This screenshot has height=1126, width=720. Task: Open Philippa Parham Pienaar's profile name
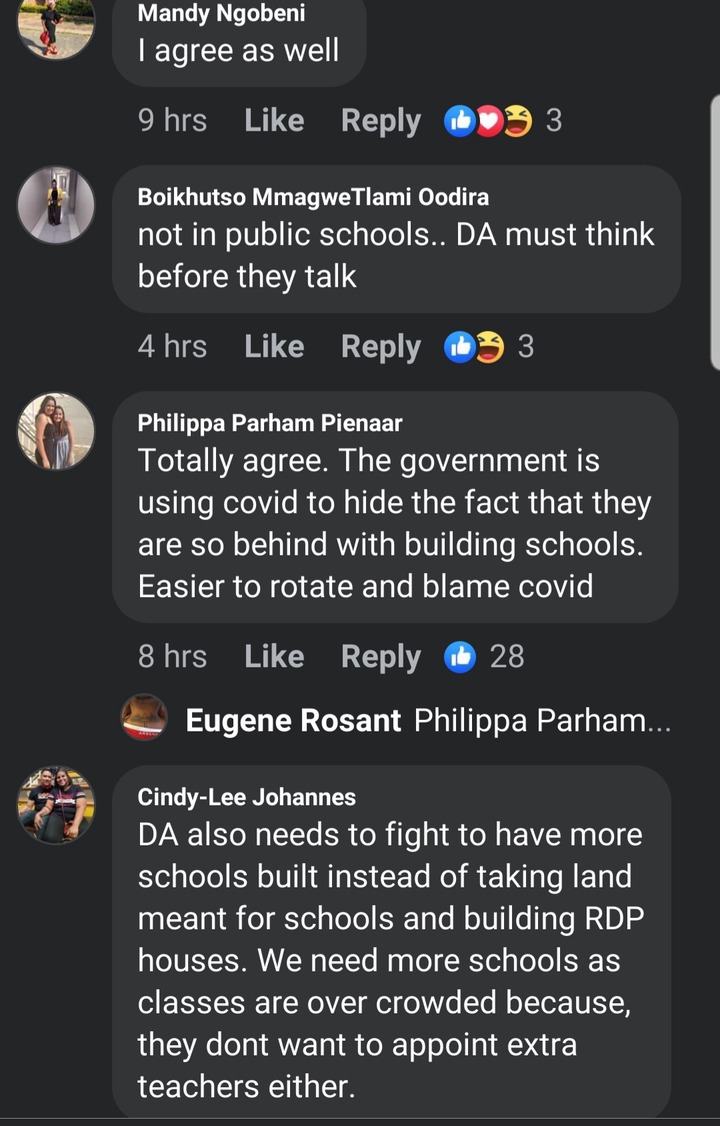[270, 423]
